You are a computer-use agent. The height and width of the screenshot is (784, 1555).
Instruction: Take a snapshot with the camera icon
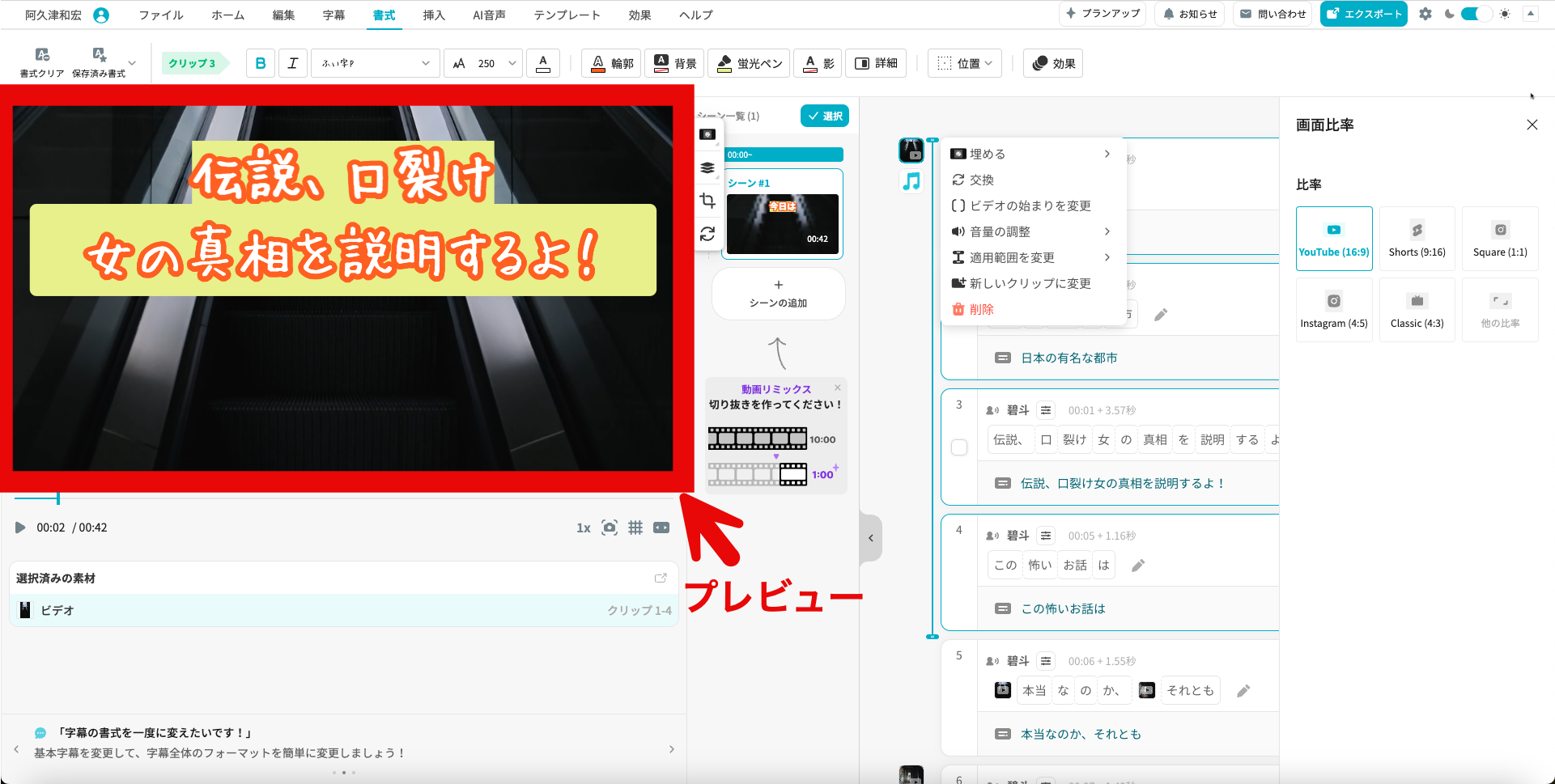(x=610, y=528)
